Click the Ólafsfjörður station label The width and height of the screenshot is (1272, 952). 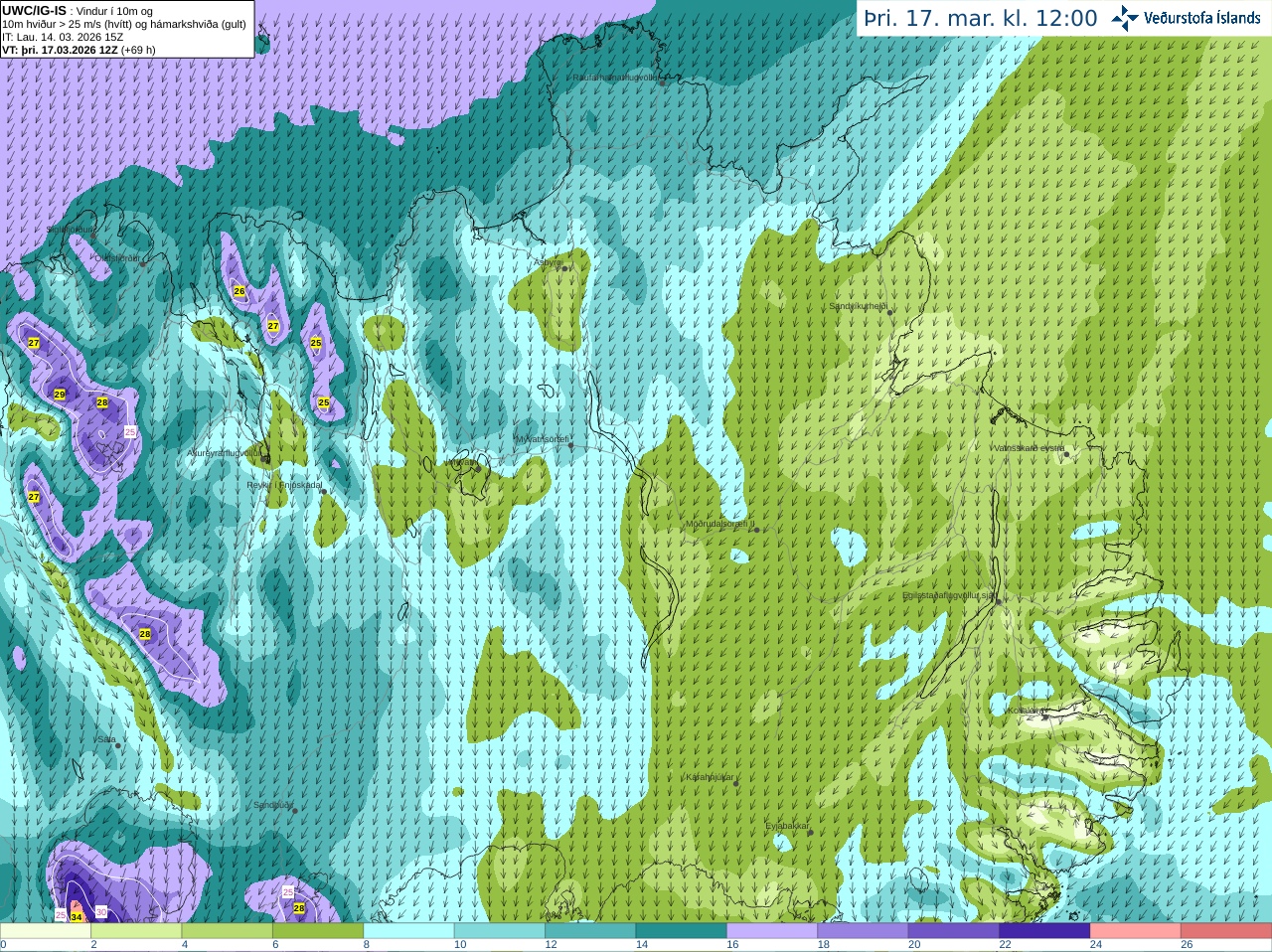pyautogui.click(x=116, y=258)
